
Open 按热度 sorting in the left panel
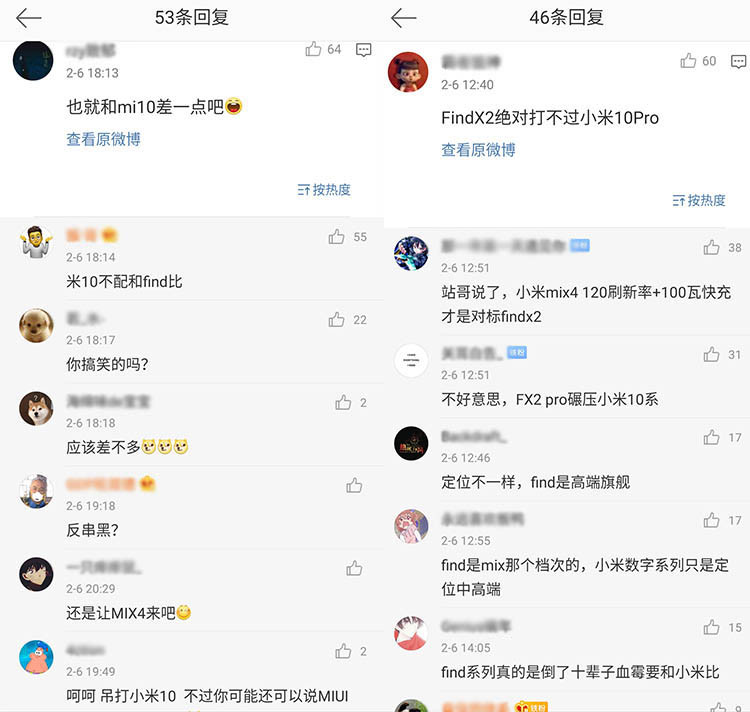click(324, 190)
